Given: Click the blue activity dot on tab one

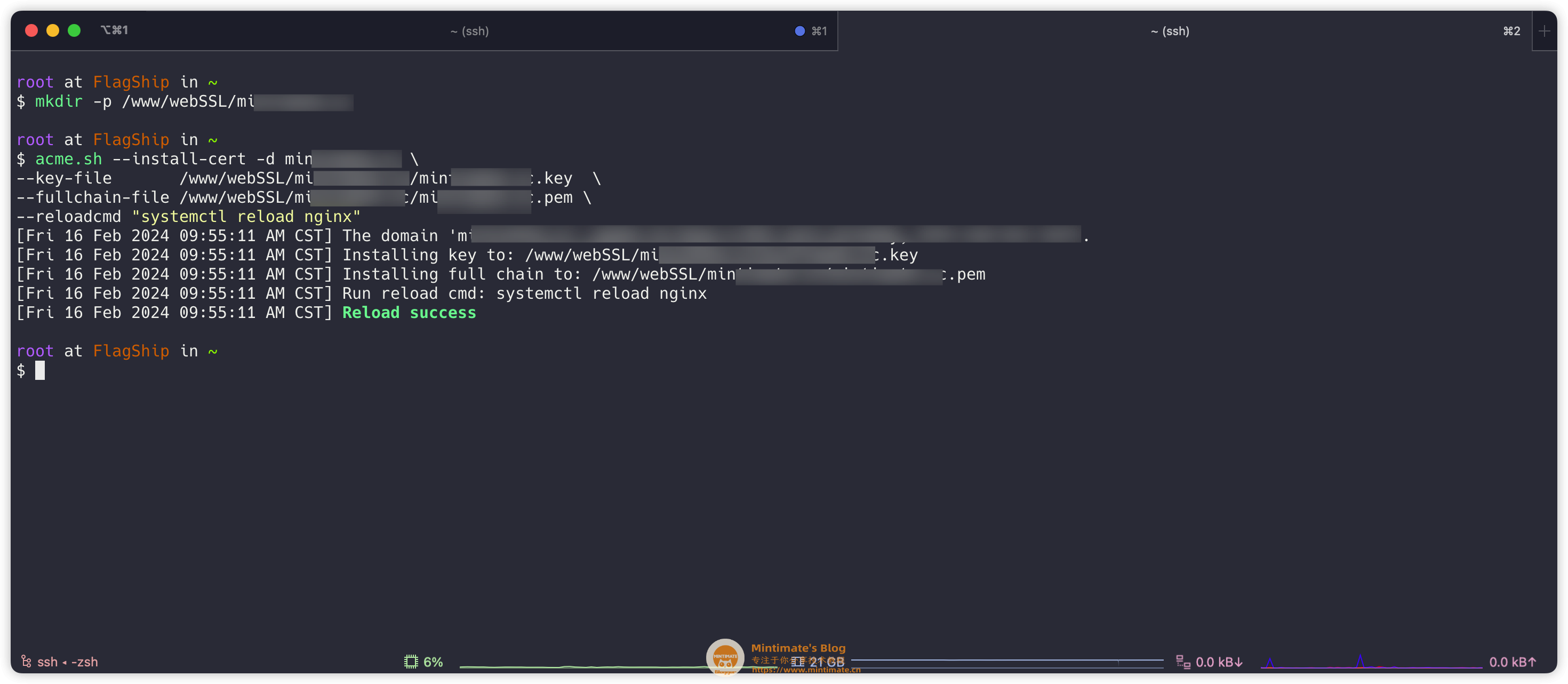Looking at the screenshot, I should (800, 31).
